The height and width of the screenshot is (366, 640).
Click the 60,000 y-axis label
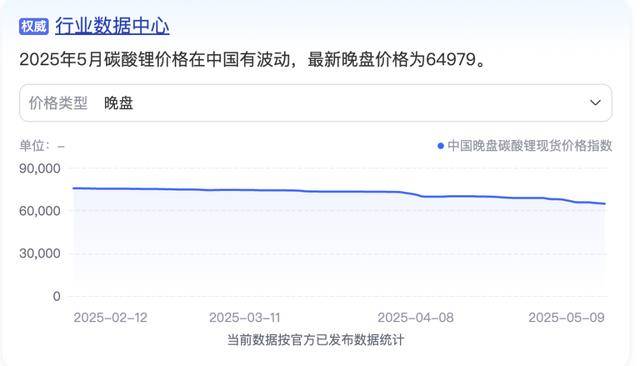click(x=40, y=211)
